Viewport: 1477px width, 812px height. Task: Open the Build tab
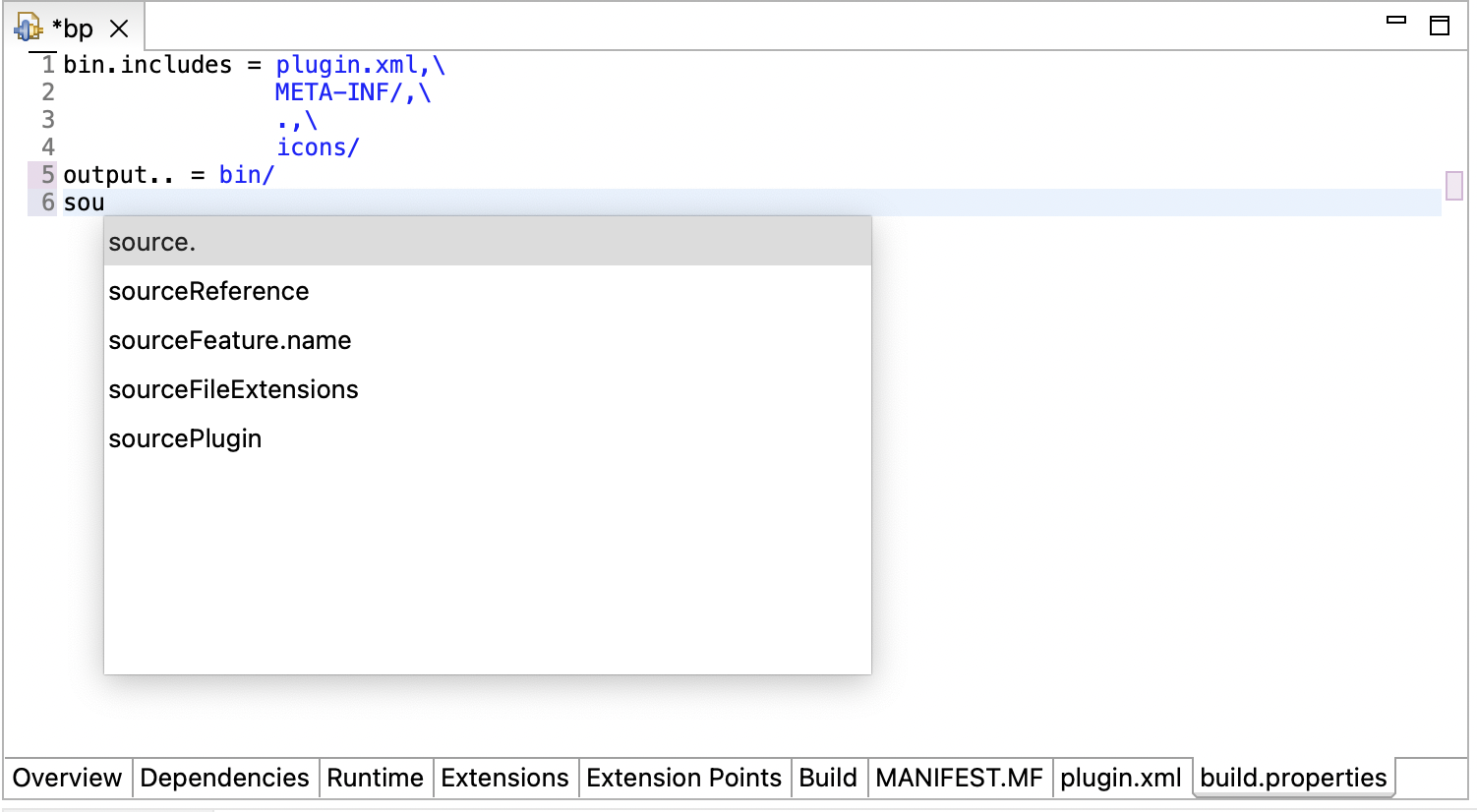(828, 778)
